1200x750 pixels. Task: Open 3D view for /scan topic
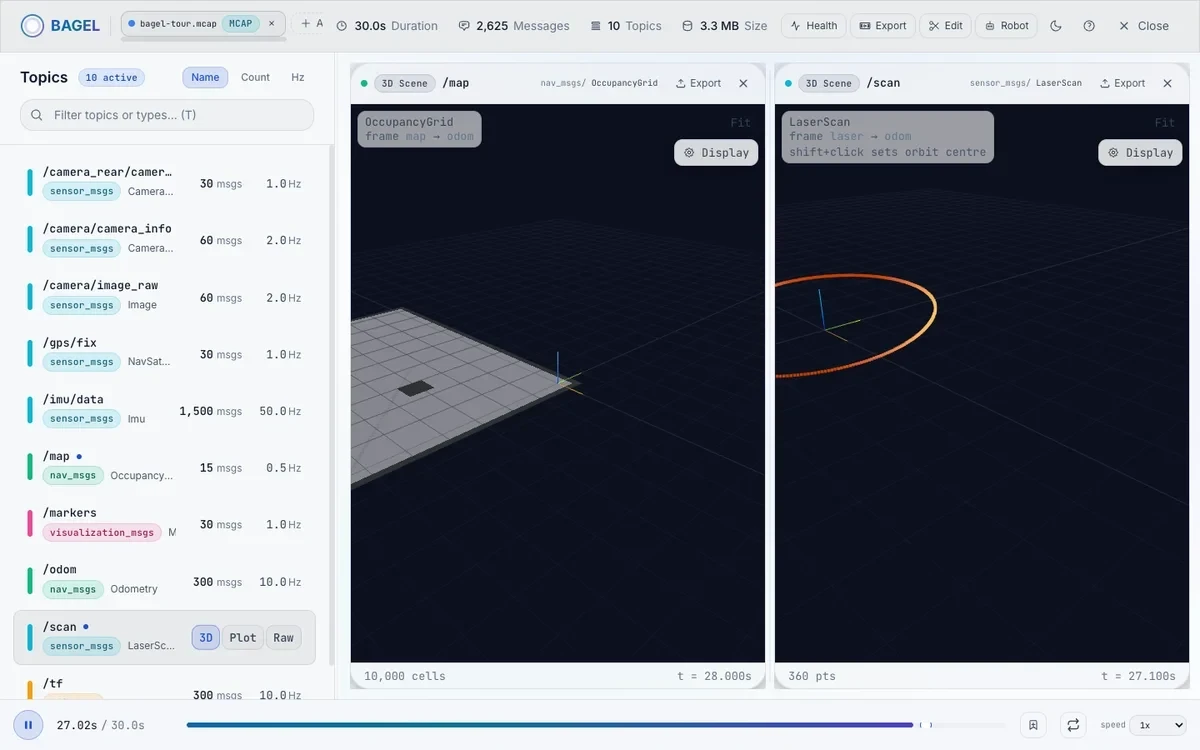click(x=205, y=638)
